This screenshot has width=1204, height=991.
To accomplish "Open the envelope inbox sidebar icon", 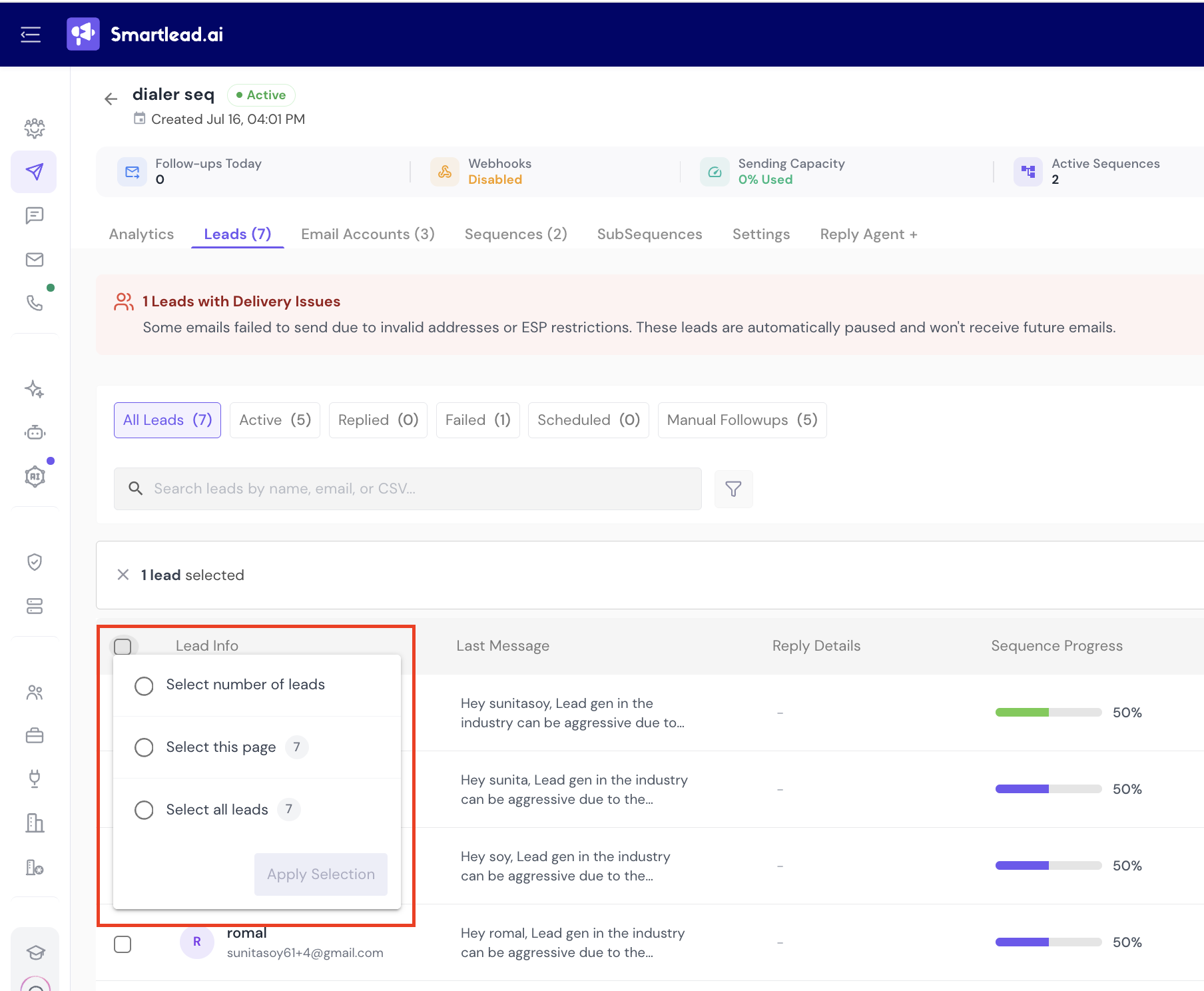I will [35, 259].
